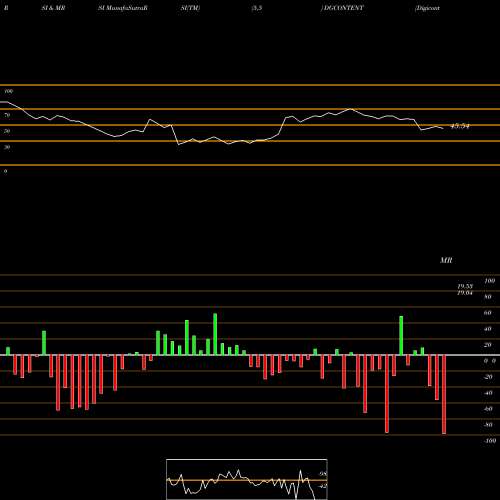Click the 'MR' label above bar chart
Viewport: 500px width, 500px height.
coord(446,260)
